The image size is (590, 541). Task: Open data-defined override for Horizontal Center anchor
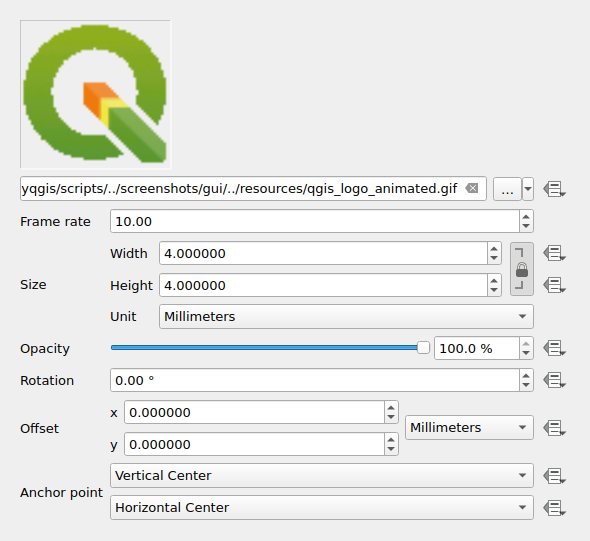coord(554,508)
